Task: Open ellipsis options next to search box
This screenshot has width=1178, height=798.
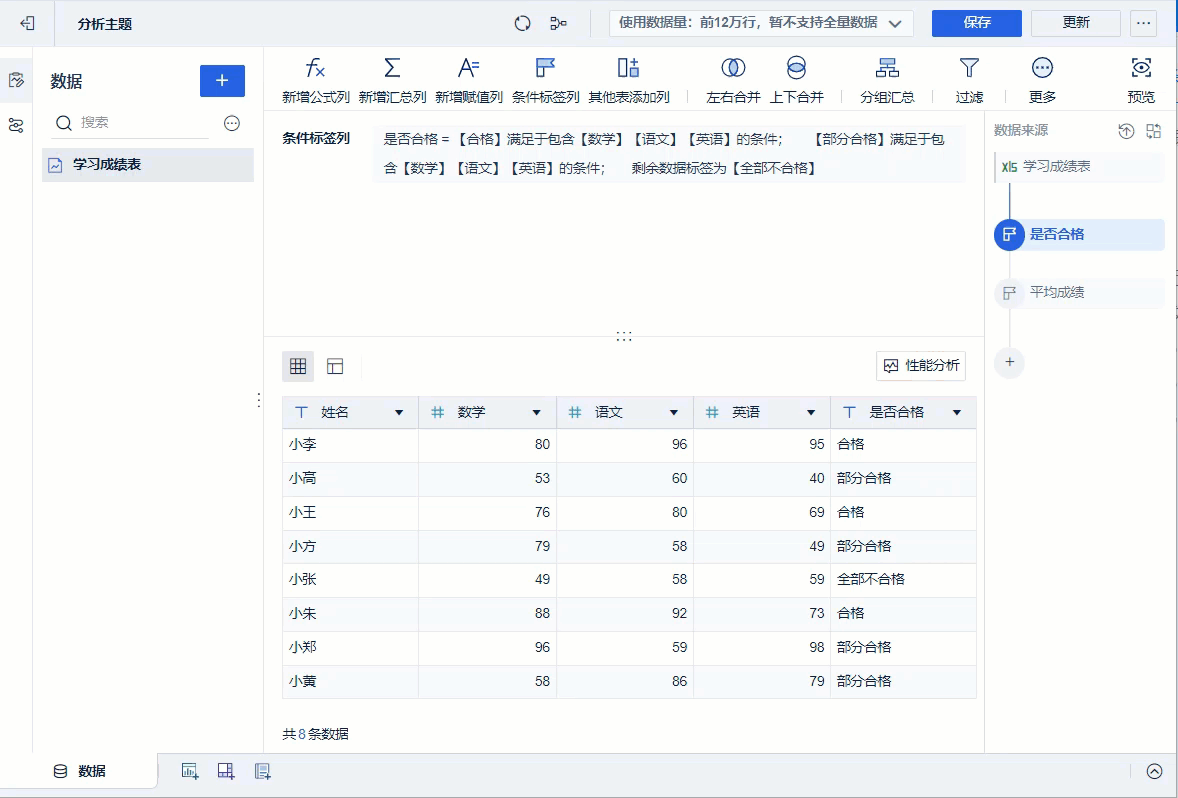Action: pos(232,123)
